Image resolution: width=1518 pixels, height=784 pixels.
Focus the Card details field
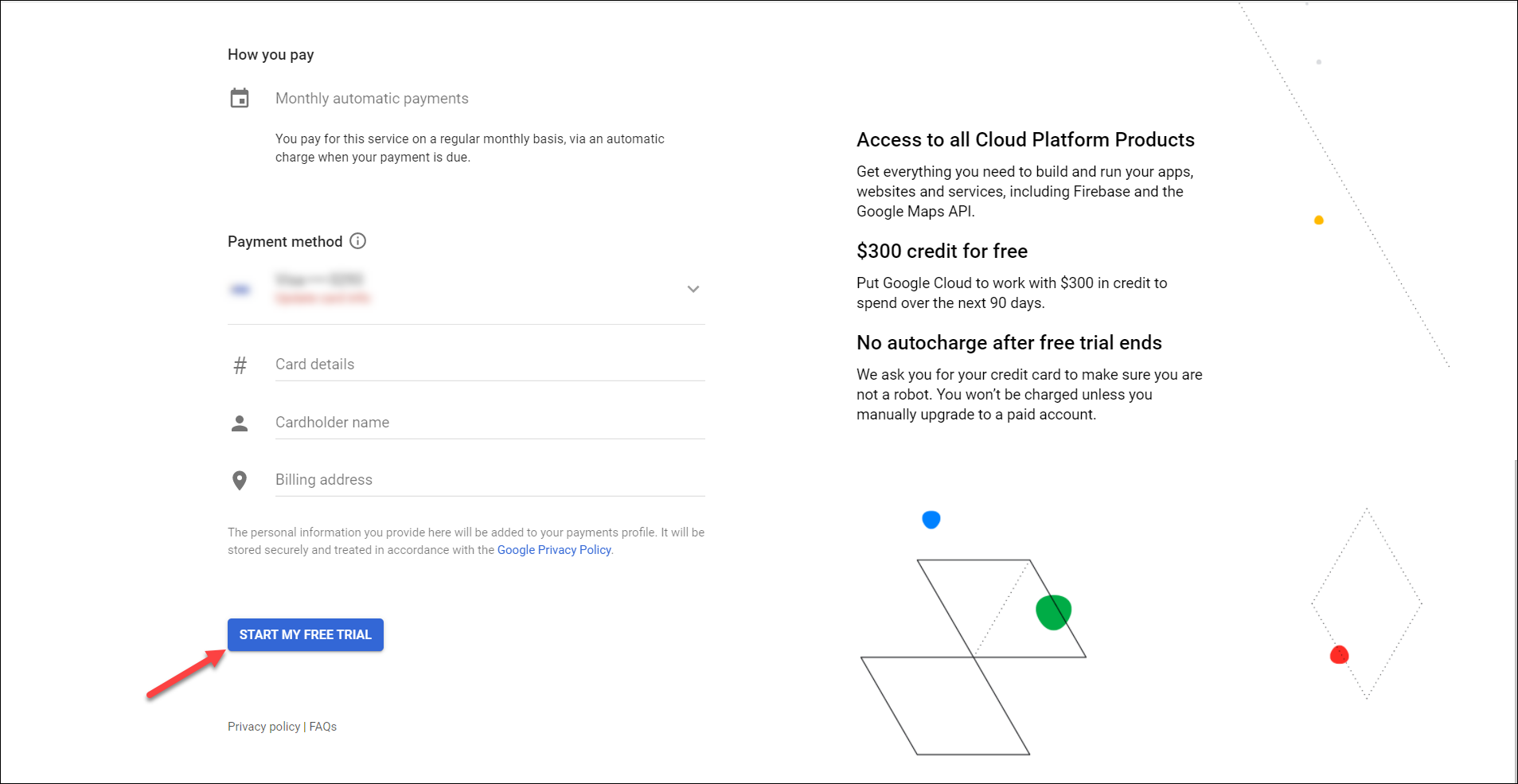[x=490, y=365]
